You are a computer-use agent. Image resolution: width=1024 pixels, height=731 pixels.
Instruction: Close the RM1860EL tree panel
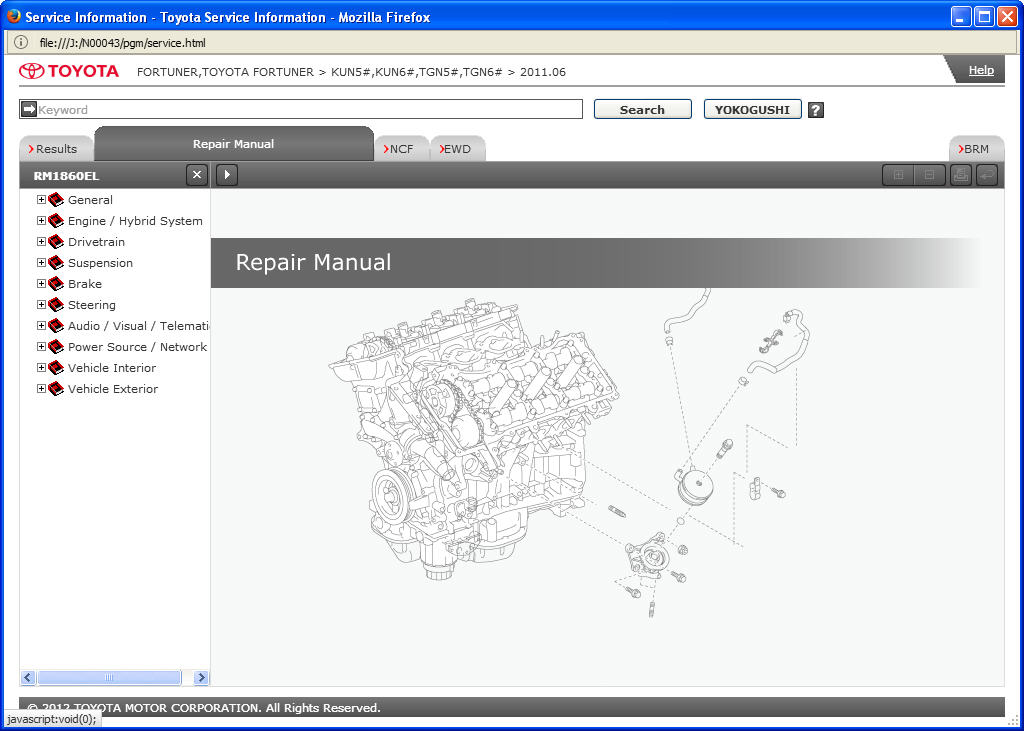[197, 175]
